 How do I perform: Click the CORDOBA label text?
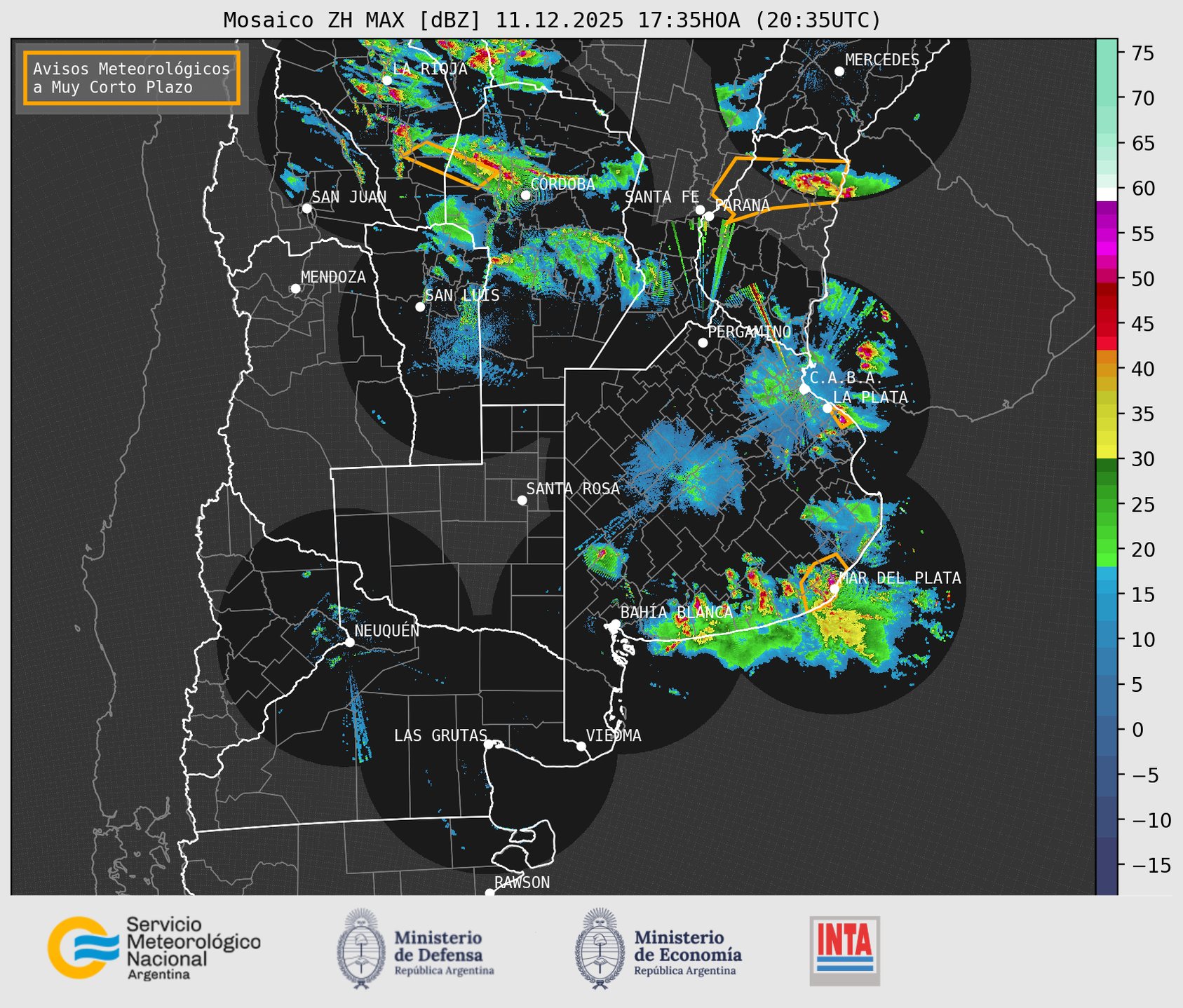562,184
